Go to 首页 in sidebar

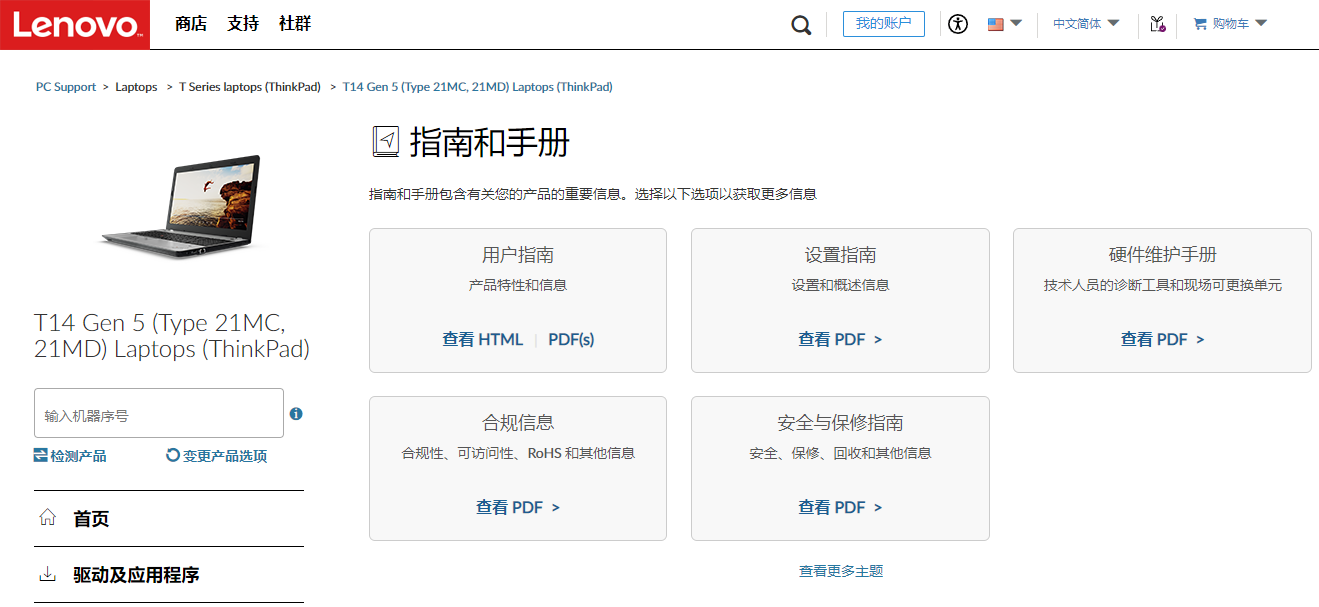[x=91, y=519]
